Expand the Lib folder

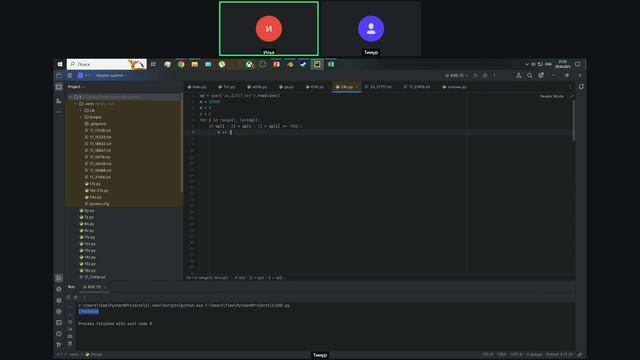tap(81, 110)
